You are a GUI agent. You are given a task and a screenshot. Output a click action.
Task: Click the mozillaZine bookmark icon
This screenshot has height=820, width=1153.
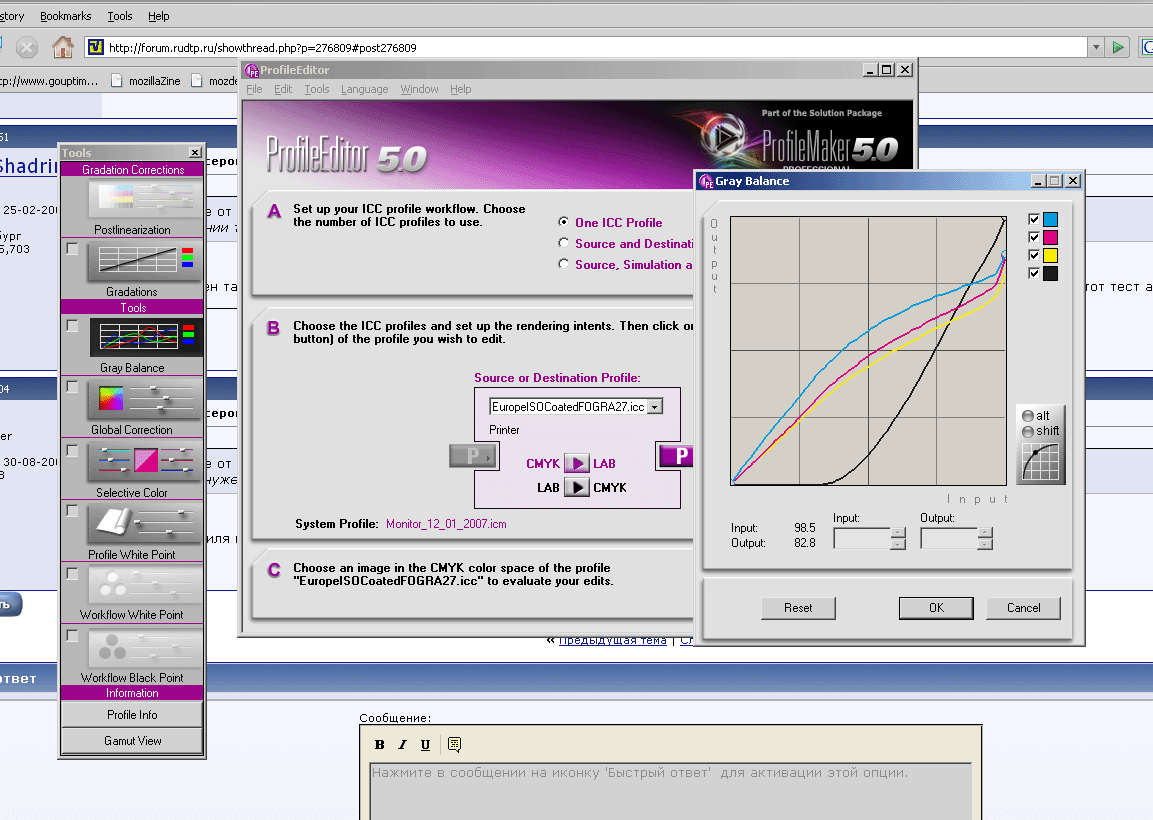coord(116,81)
